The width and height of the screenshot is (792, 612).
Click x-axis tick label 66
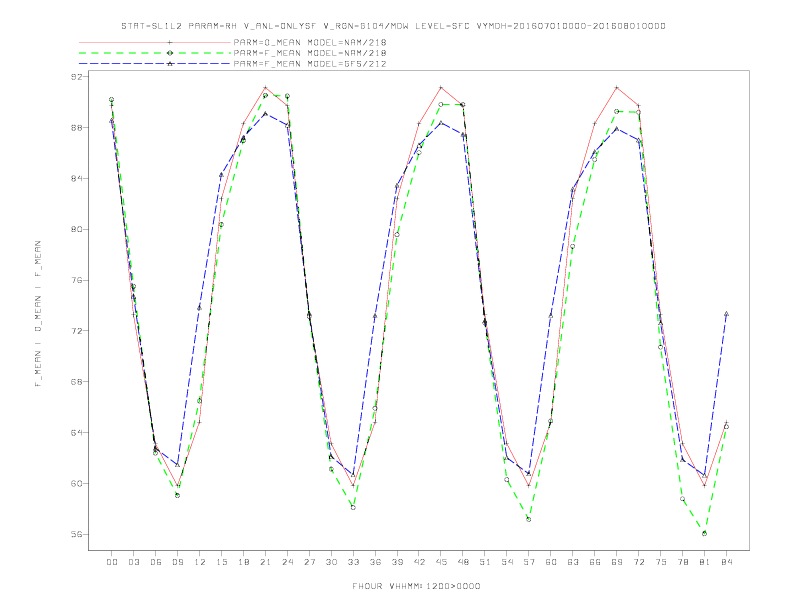(595, 562)
